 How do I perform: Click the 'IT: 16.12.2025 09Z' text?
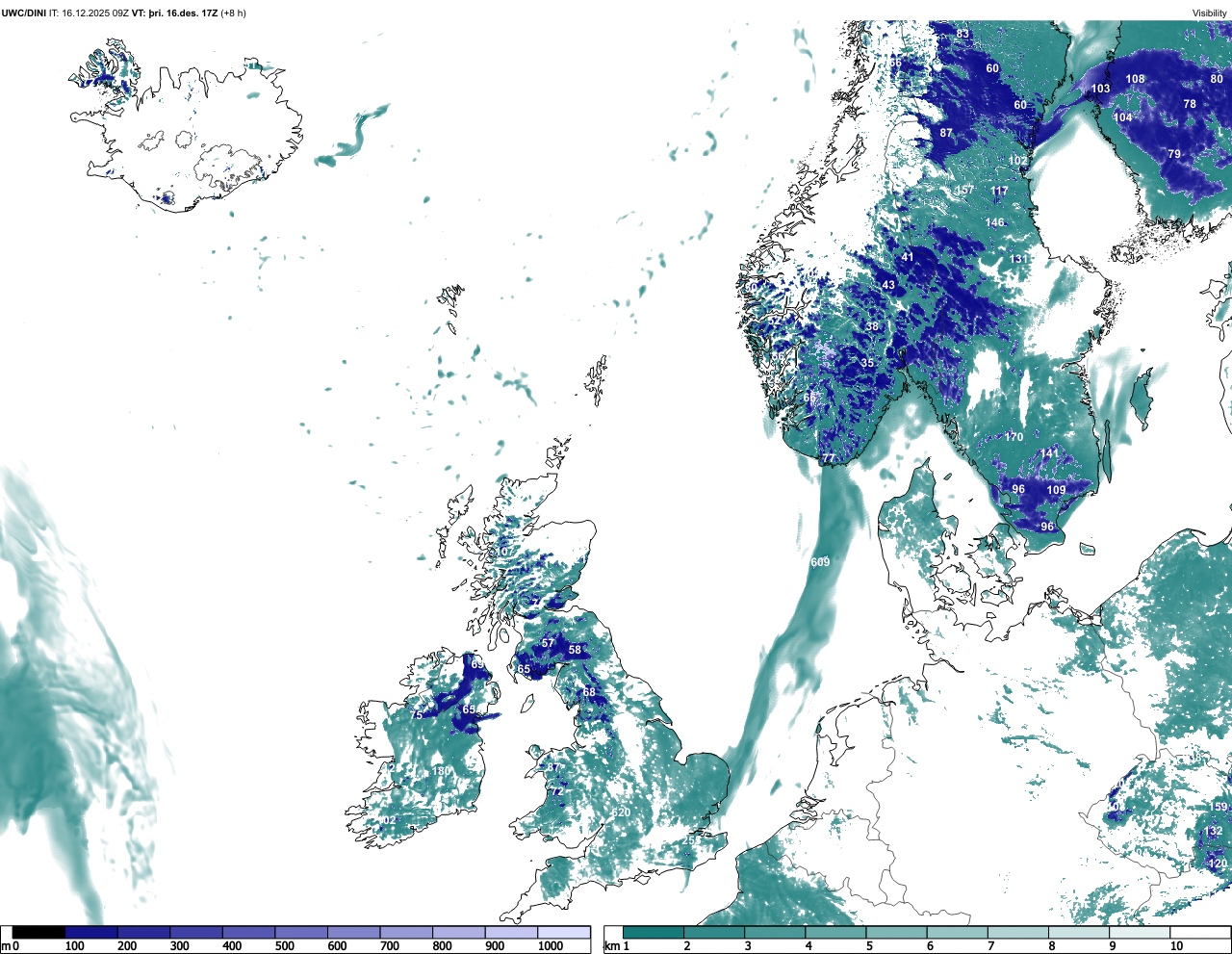[89, 13]
